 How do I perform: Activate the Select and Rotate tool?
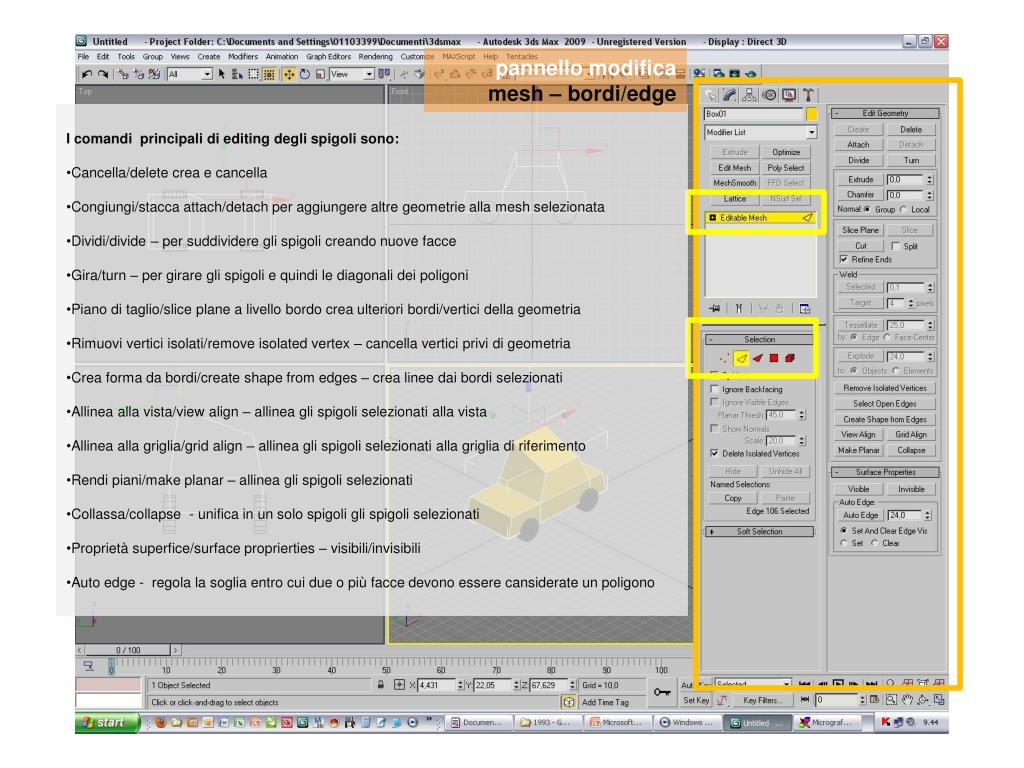304,74
